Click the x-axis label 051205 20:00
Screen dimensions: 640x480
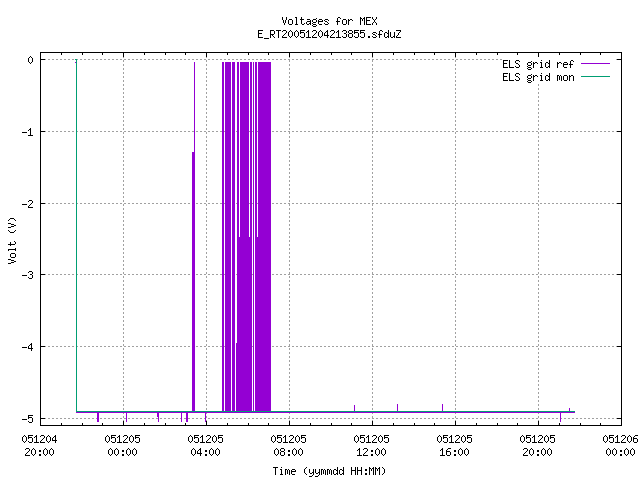click(x=537, y=446)
